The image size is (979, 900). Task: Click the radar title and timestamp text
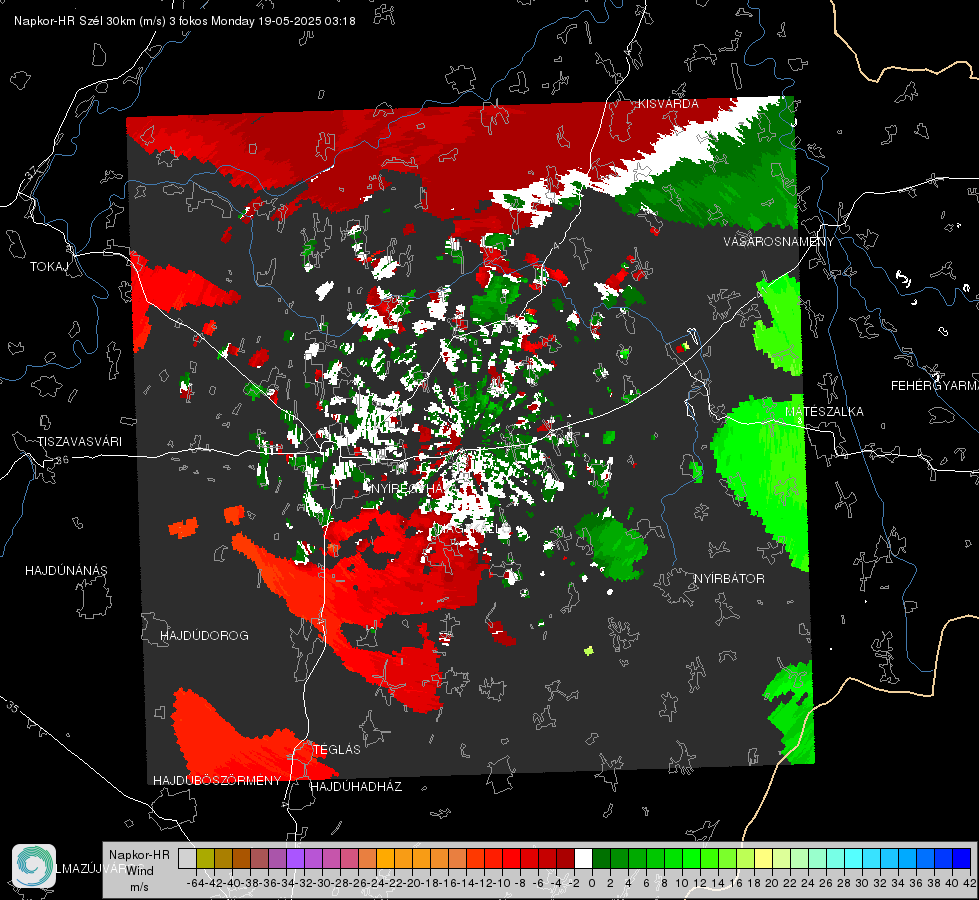pyautogui.click(x=185, y=21)
